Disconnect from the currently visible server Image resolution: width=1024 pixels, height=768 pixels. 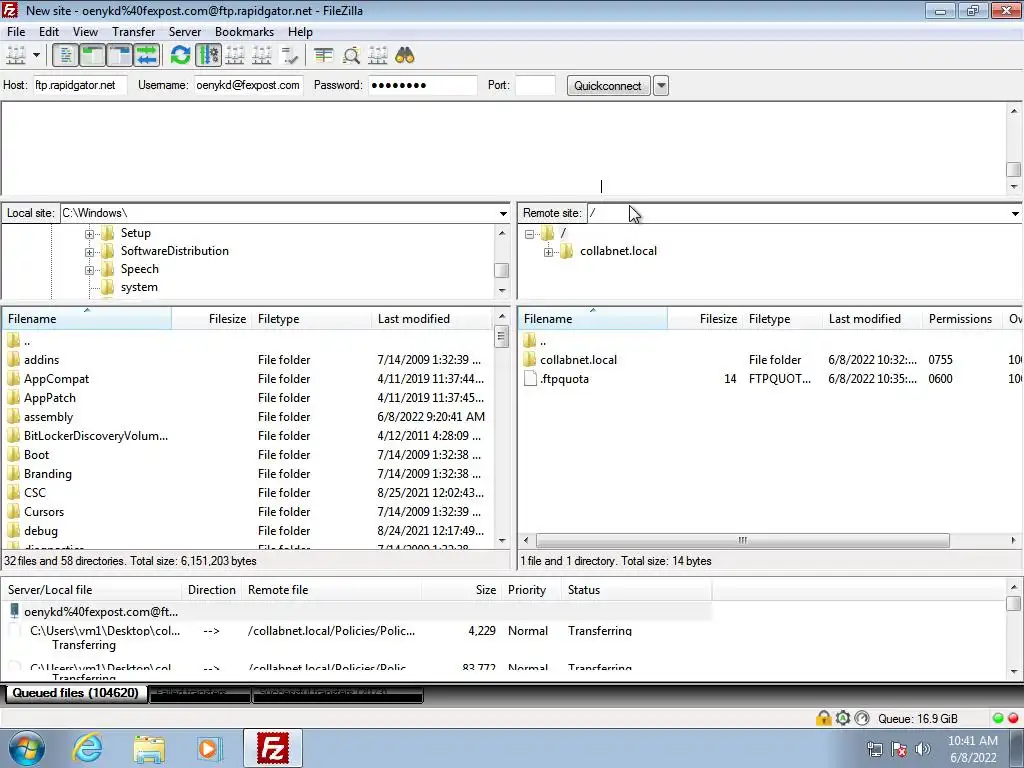(x=262, y=56)
